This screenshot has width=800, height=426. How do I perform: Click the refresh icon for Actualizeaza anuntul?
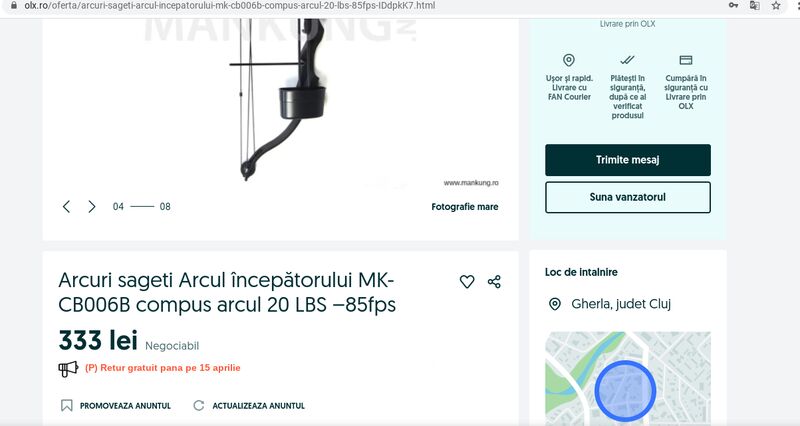tap(198, 406)
